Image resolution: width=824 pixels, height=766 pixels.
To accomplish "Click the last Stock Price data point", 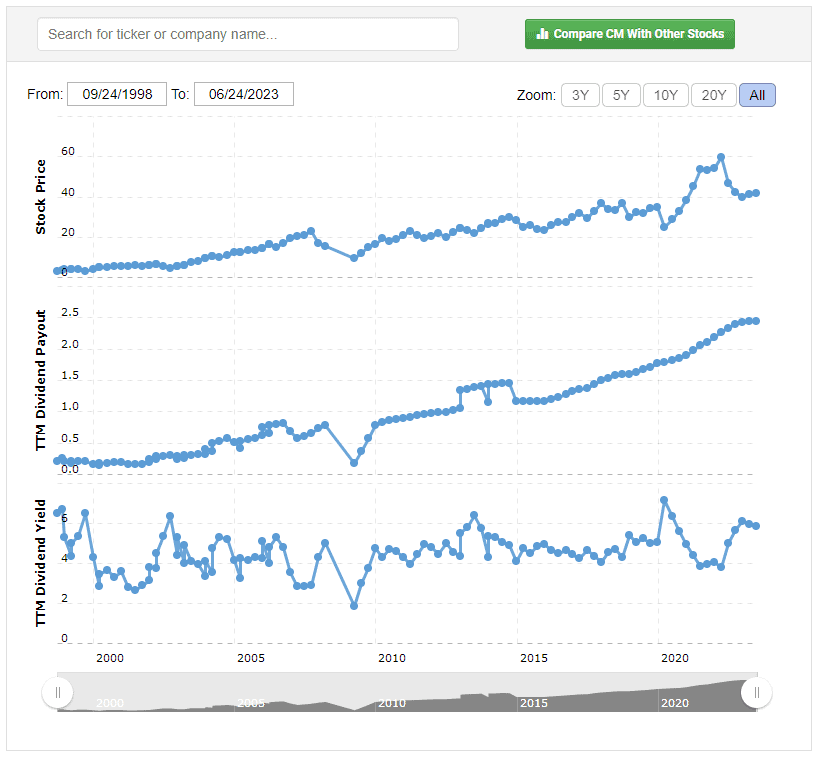I will (x=756, y=193).
